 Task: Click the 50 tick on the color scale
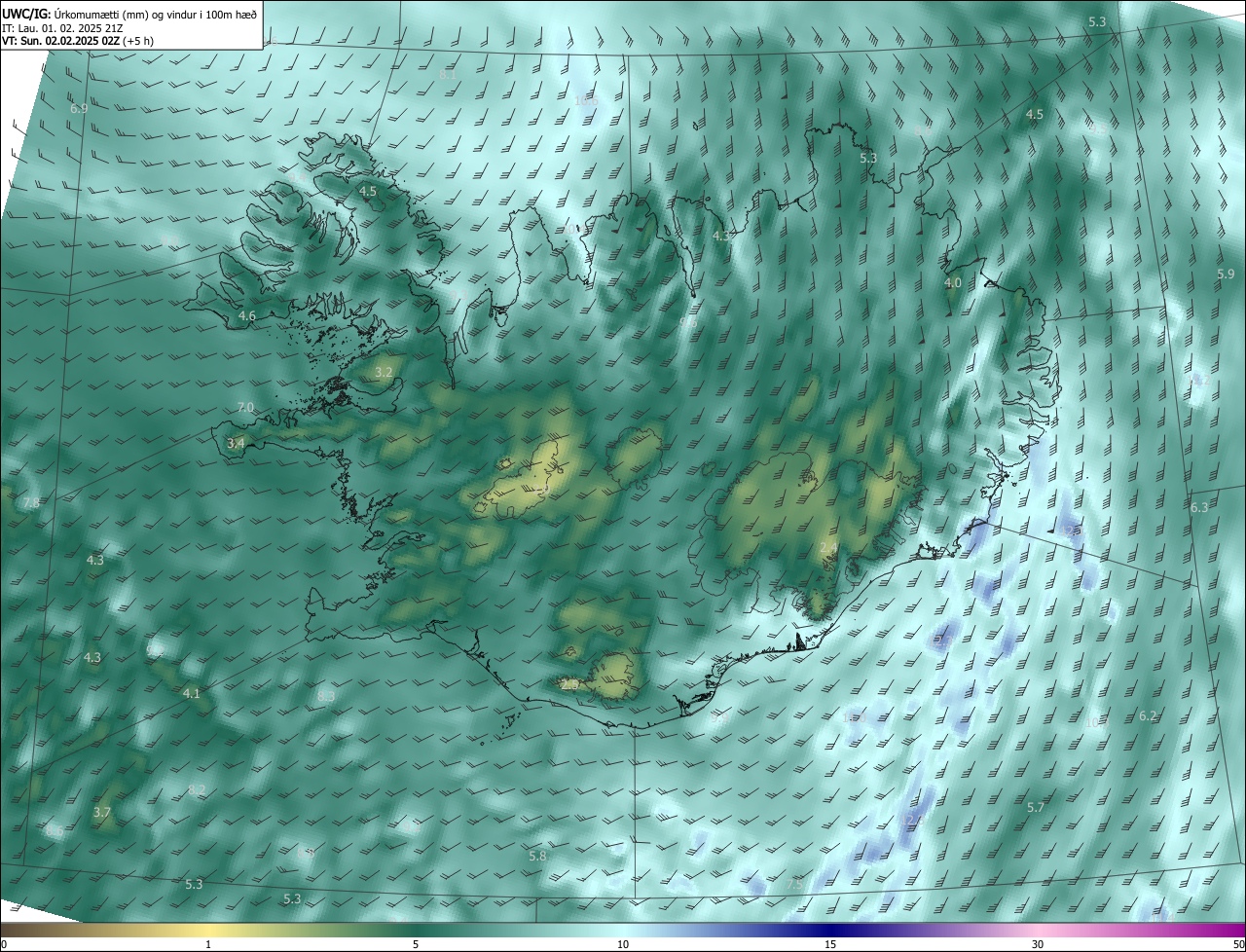pyautogui.click(x=1238, y=945)
